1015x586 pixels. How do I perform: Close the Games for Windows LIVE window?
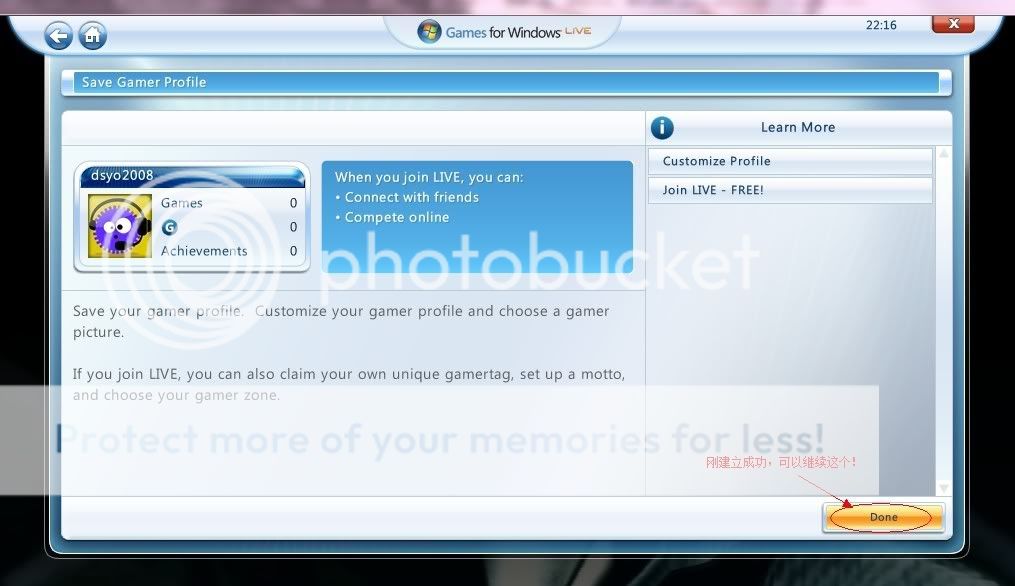[954, 24]
